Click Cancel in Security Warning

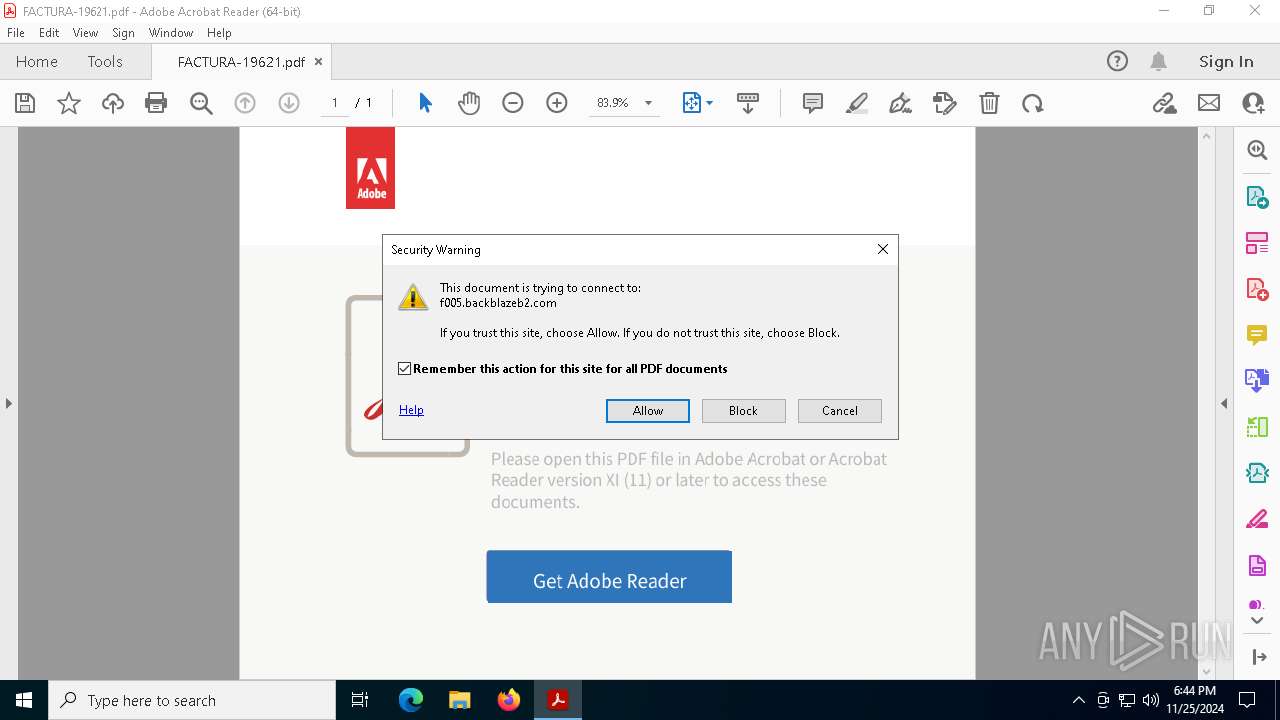(840, 411)
